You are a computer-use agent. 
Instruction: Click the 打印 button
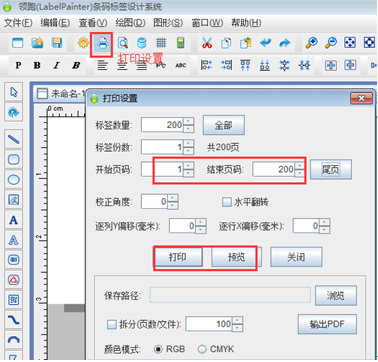click(x=178, y=257)
